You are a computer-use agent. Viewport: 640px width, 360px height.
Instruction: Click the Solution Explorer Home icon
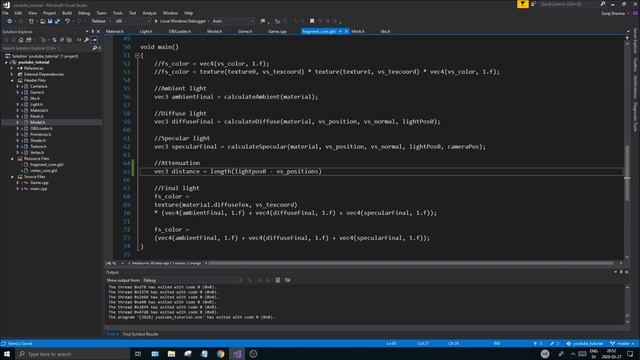pos(21,40)
